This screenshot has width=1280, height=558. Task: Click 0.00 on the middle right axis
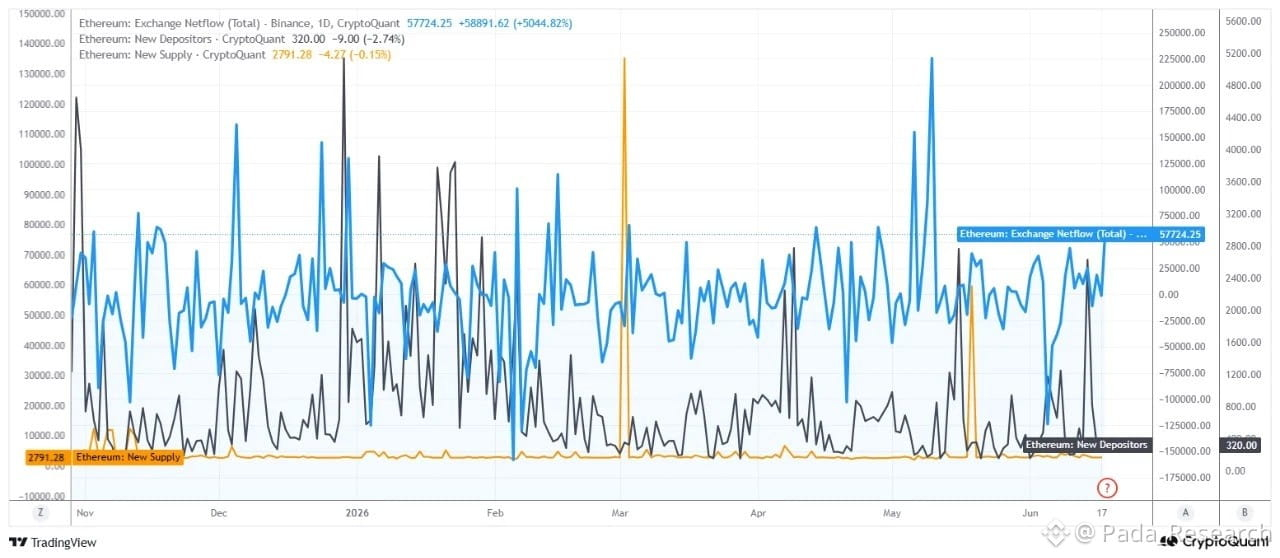point(1170,294)
